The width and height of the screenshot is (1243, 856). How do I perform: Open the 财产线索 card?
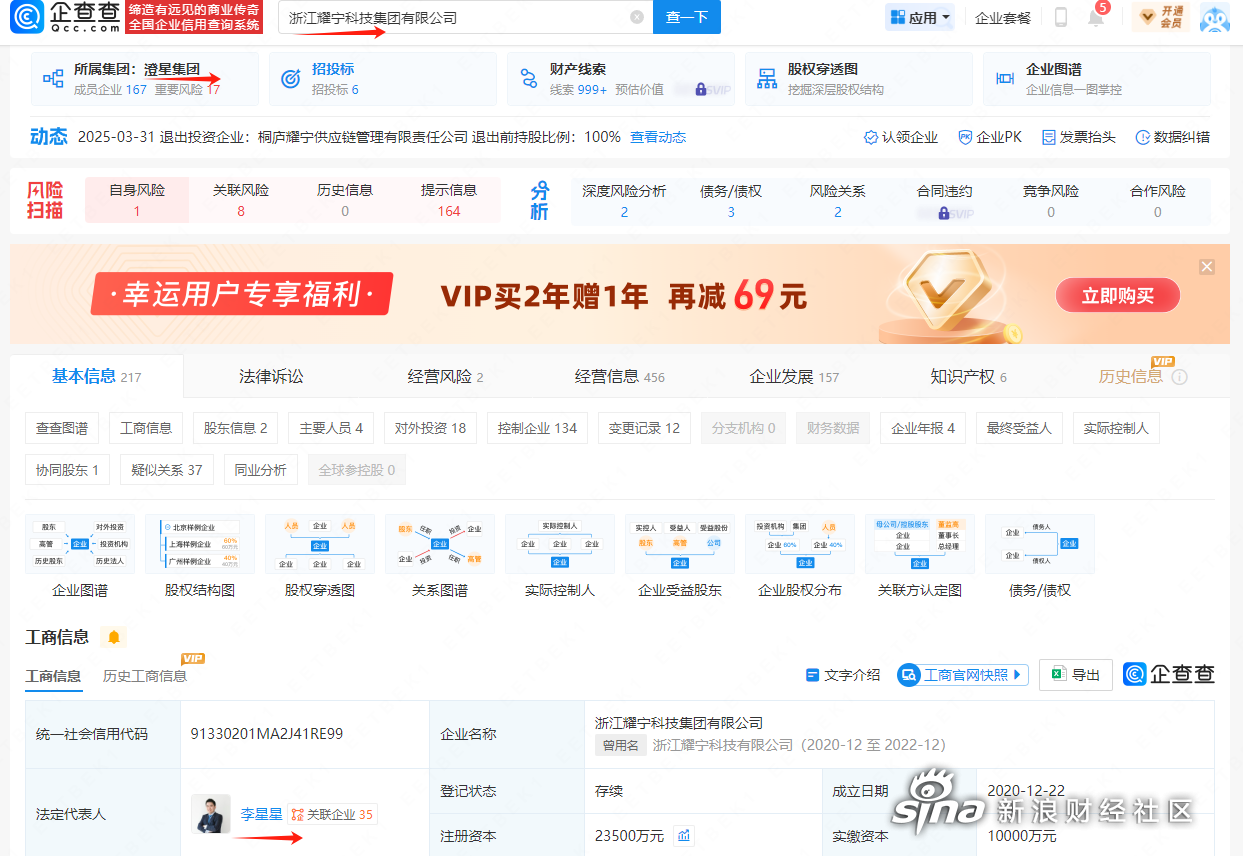point(620,79)
